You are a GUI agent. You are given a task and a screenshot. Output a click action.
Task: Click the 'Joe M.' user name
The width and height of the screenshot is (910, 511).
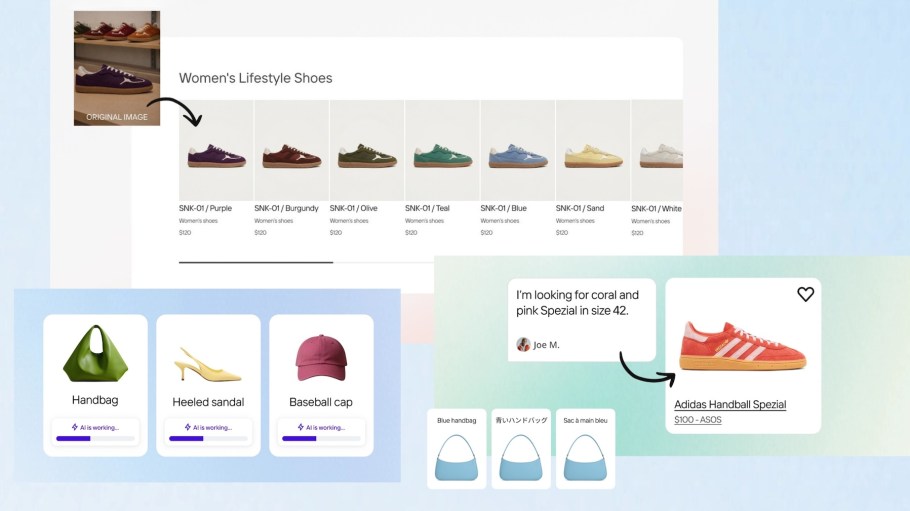(x=546, y=345)
